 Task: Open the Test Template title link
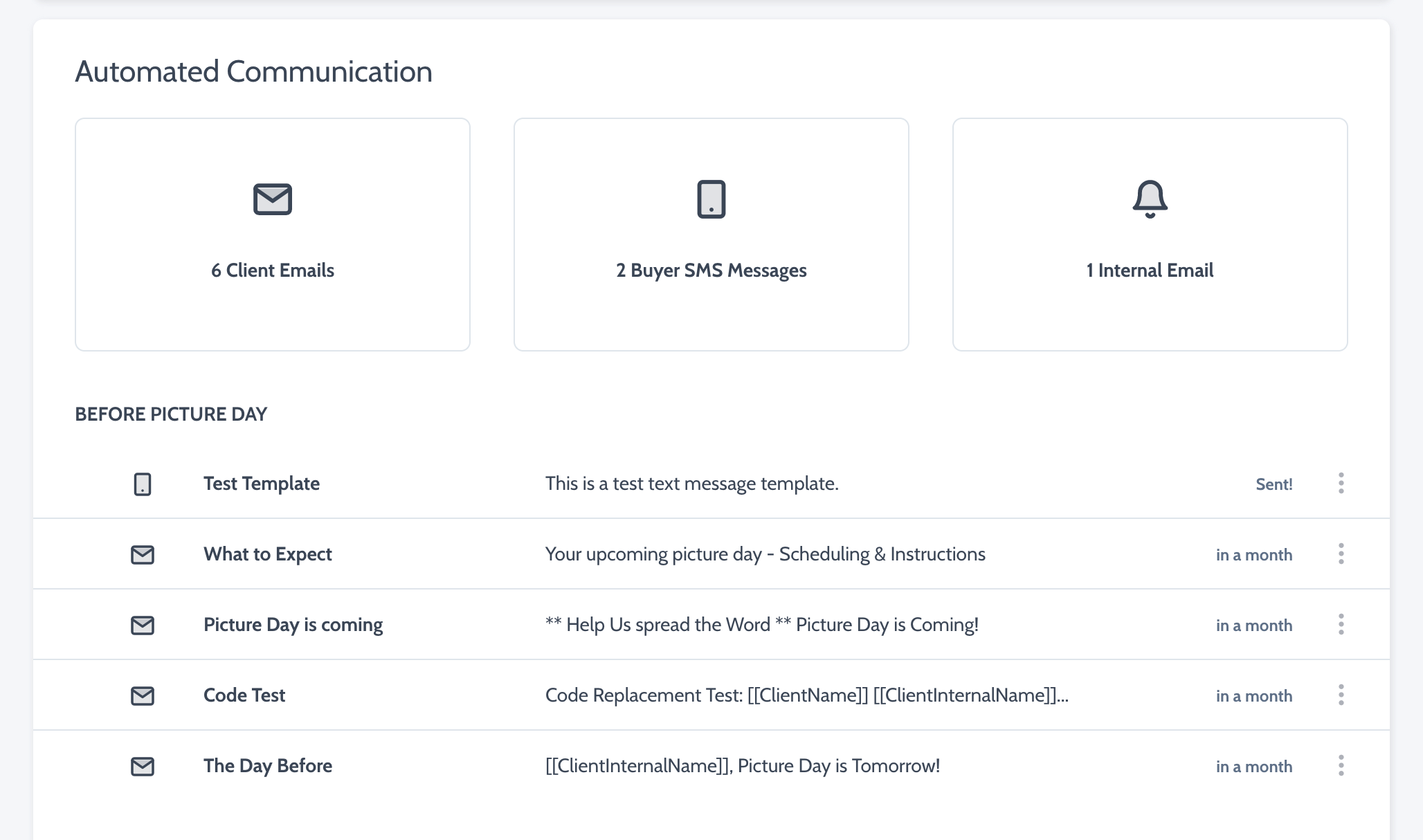(262, 484)
